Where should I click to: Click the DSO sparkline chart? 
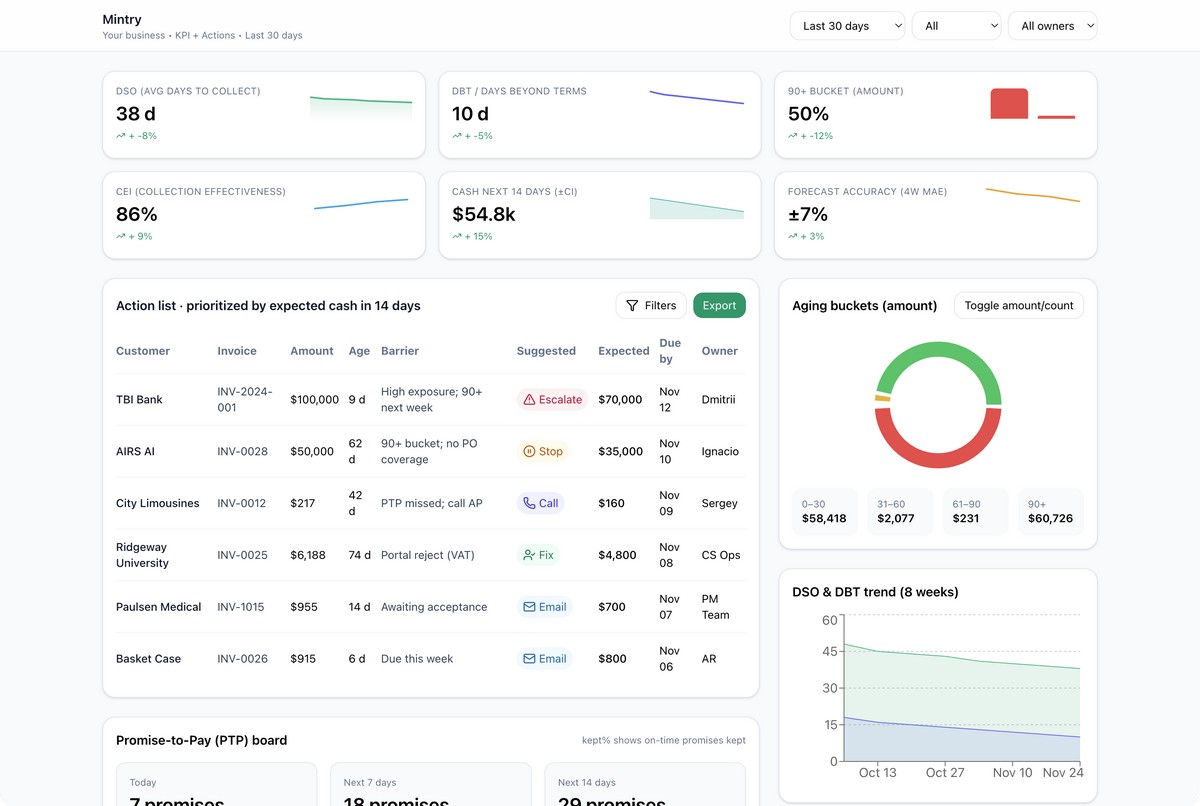pos(361,107)
